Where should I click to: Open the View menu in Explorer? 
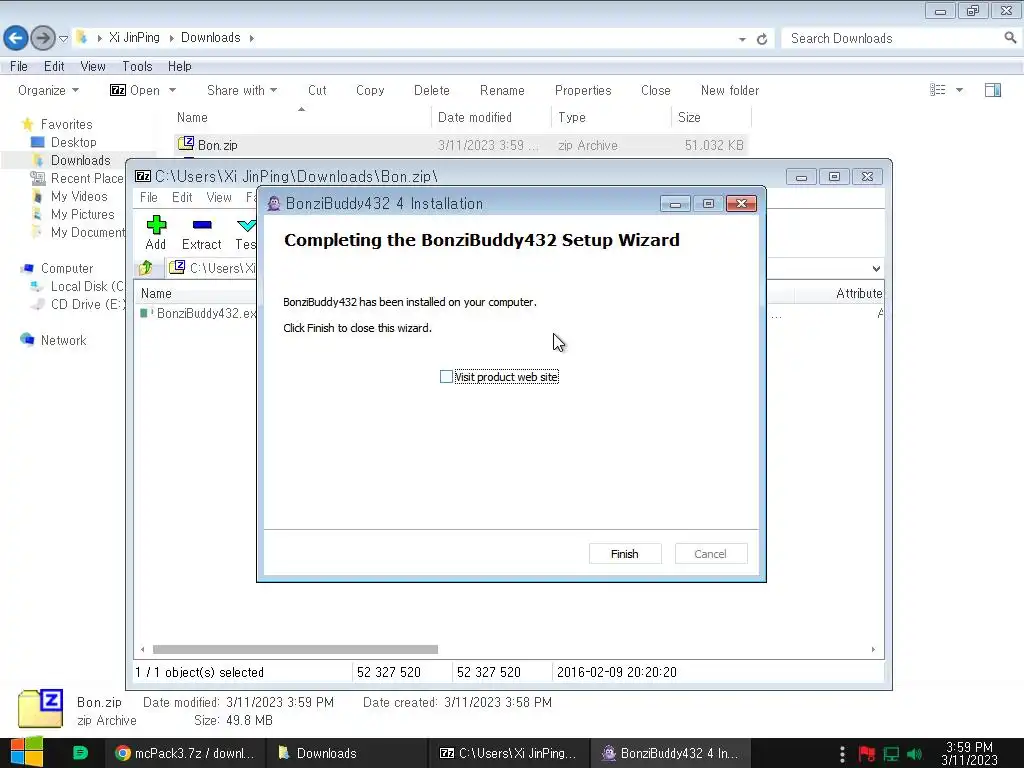[x=93, y=67]
